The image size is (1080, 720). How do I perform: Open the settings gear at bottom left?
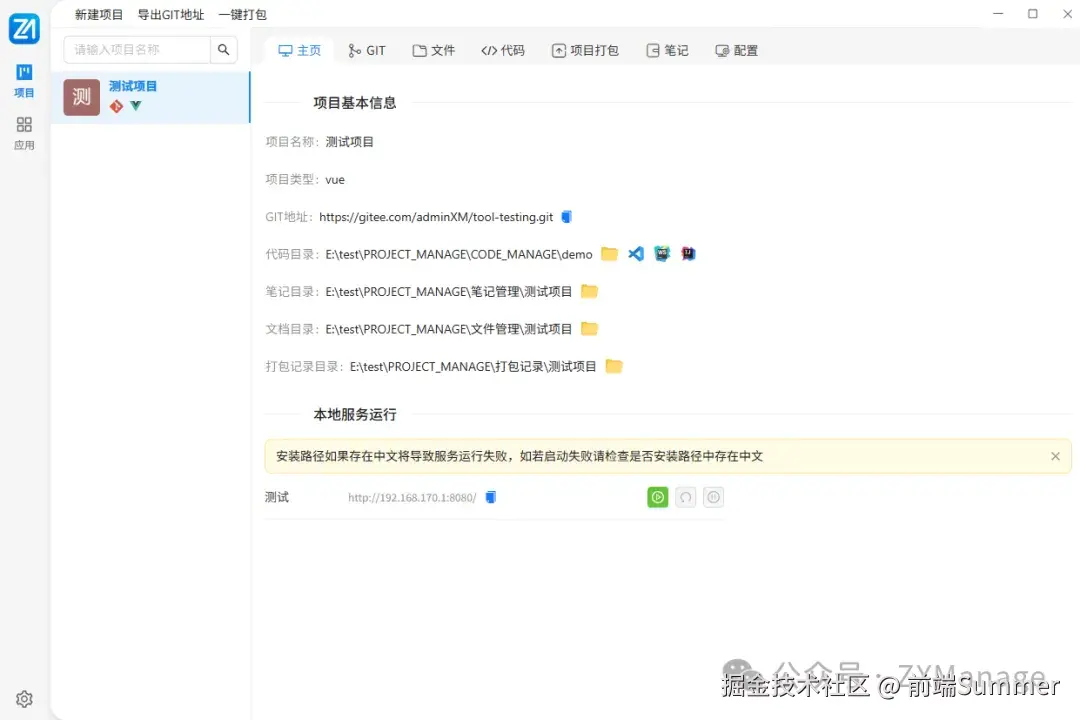click(24, 699)
